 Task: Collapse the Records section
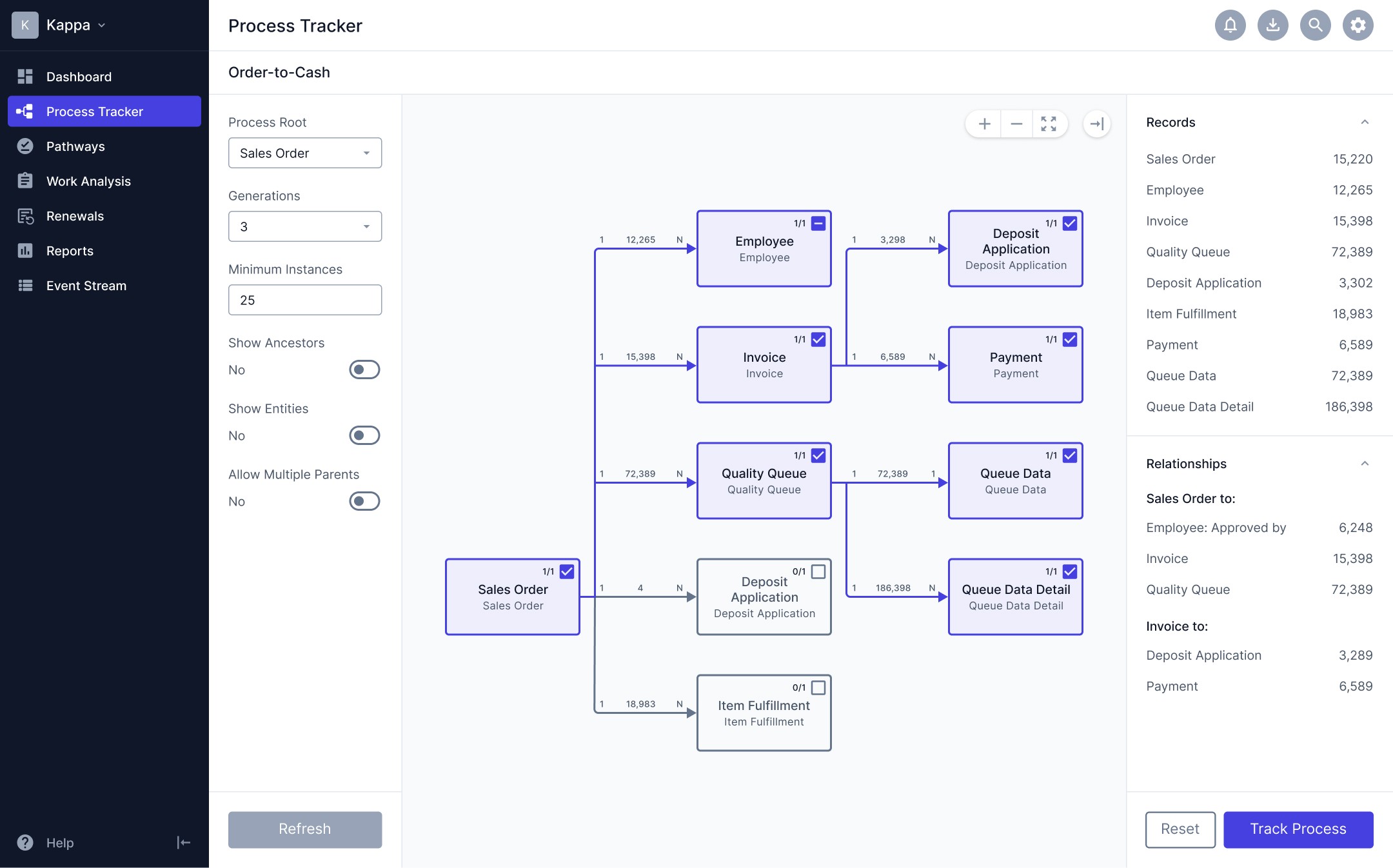click(x=1364, y=123)
